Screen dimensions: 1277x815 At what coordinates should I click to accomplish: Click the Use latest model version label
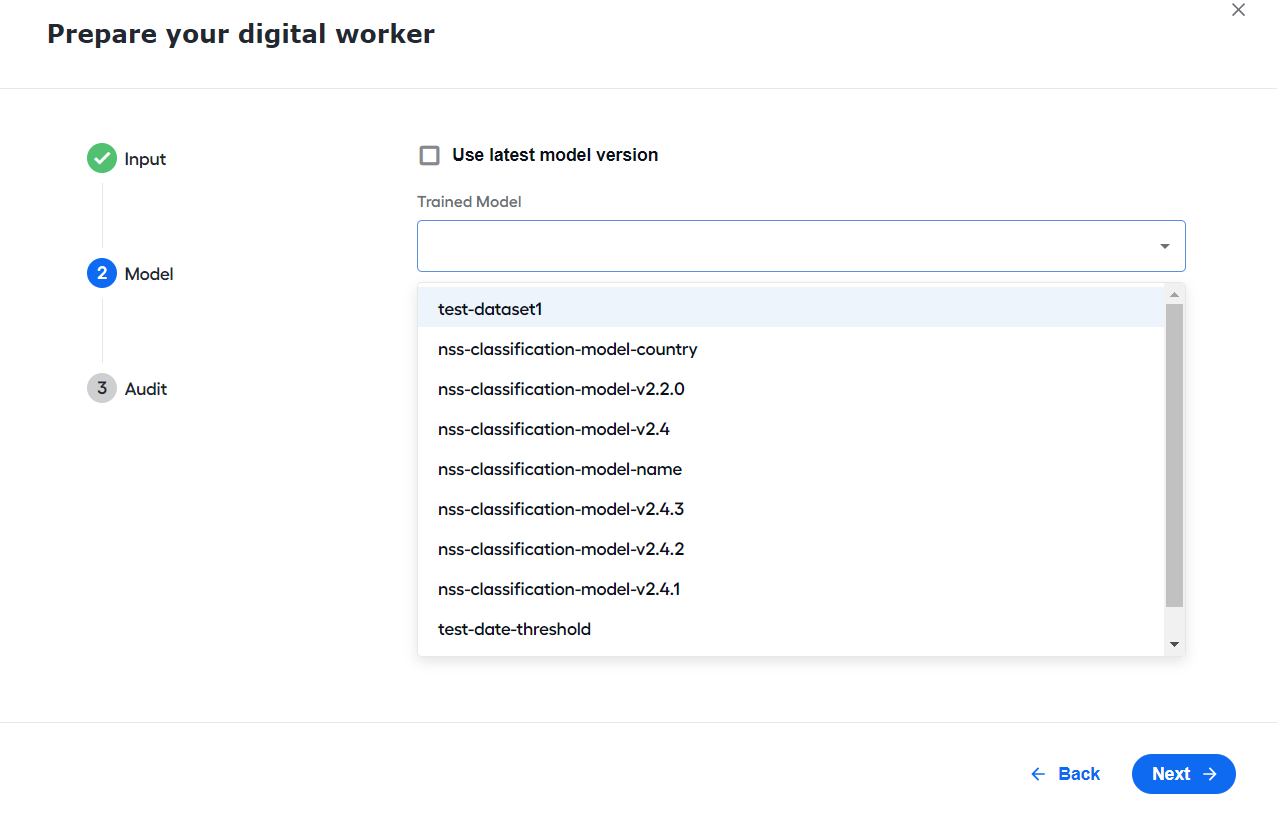click(555, 155)
